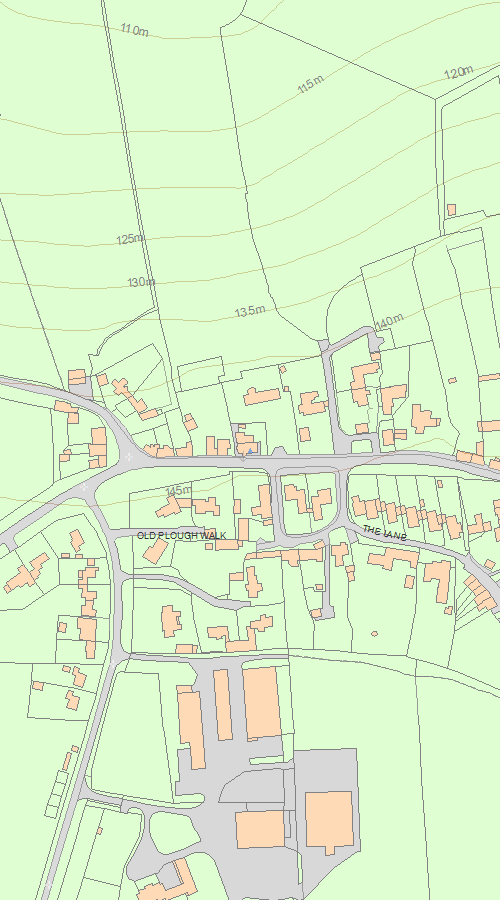This screenshot has height=900, width=500.
Task: Click the 140m contour label
Action: tap(390, 321)
